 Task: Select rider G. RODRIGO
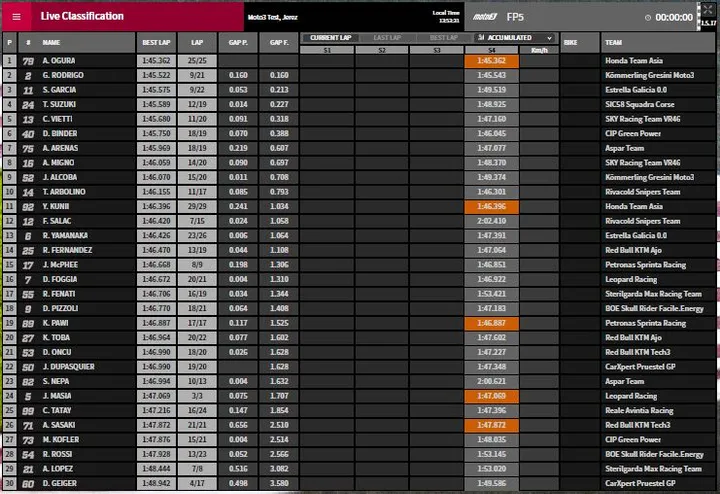tap(63, 75)
